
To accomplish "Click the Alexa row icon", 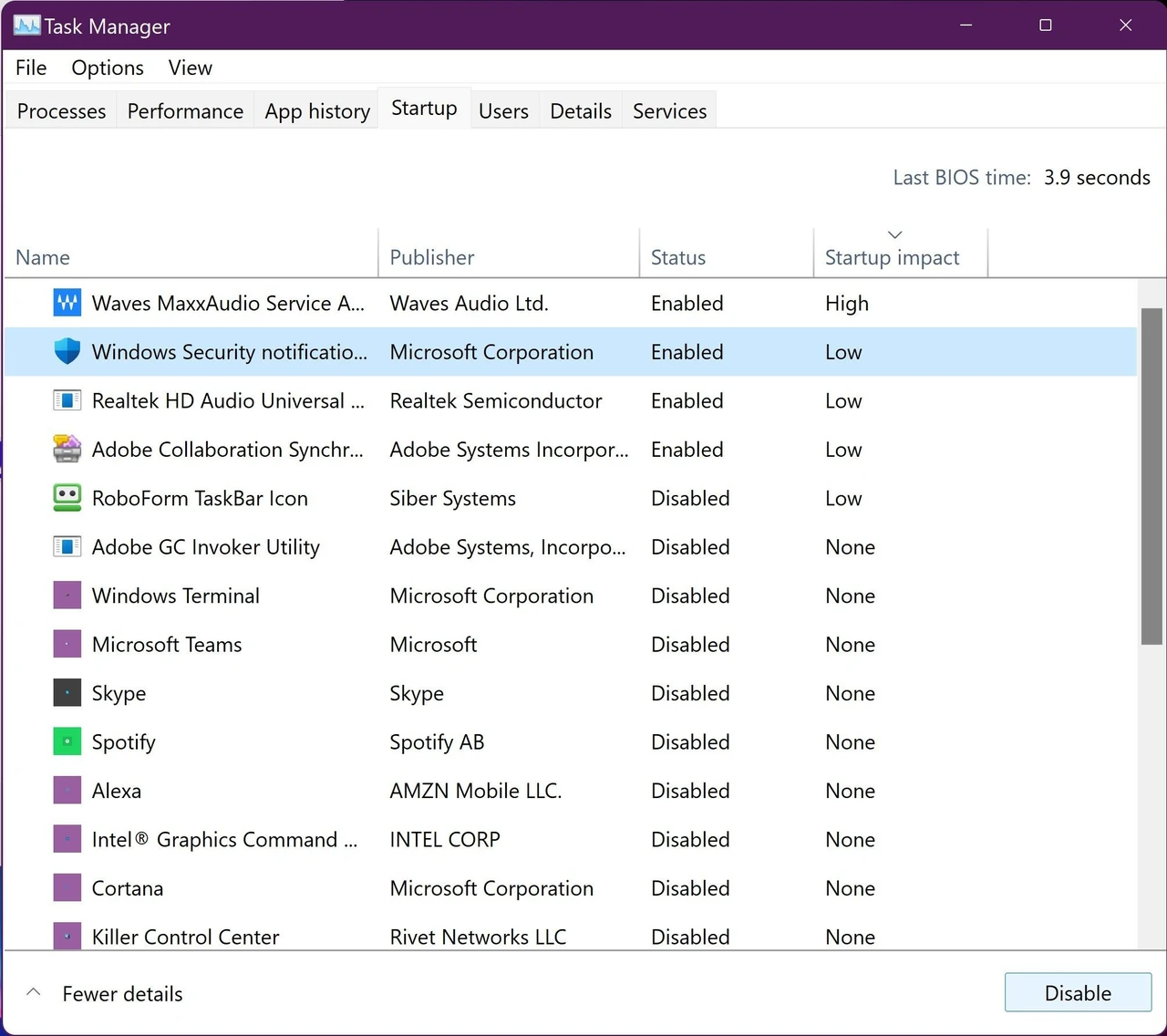I will [x=67, y=791].
